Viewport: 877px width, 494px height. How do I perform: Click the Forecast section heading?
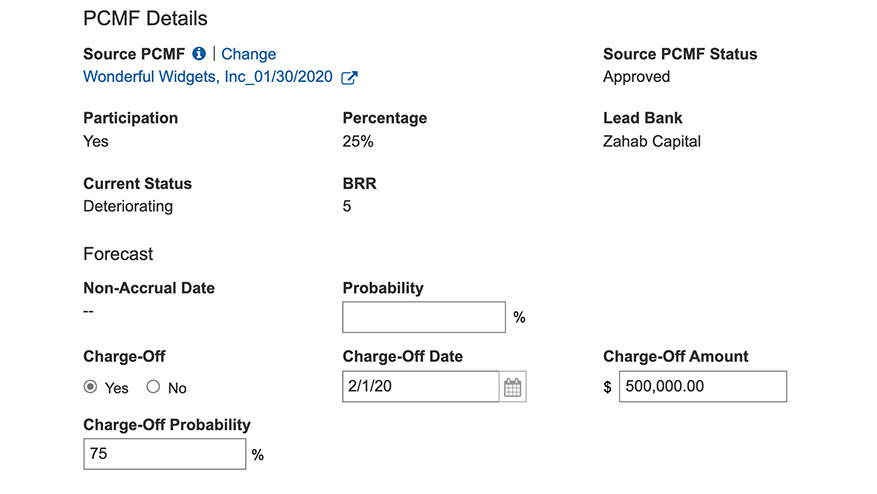point(118,254)
